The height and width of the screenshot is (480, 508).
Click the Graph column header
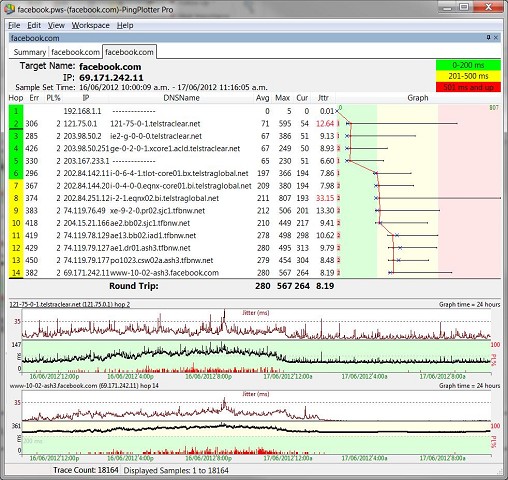(x=418, y=98)
